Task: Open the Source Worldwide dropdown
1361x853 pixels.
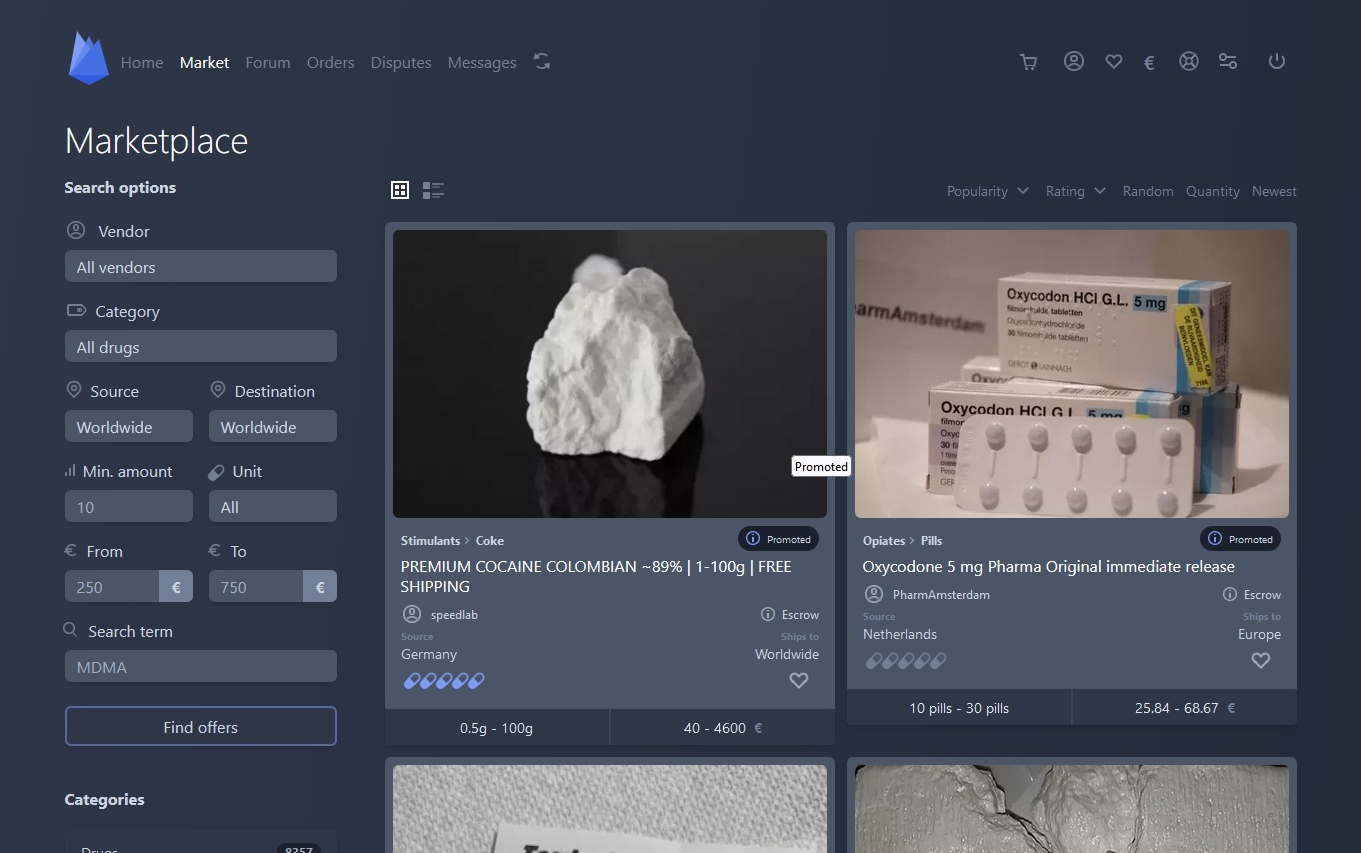Action: (x=129, y=427)
